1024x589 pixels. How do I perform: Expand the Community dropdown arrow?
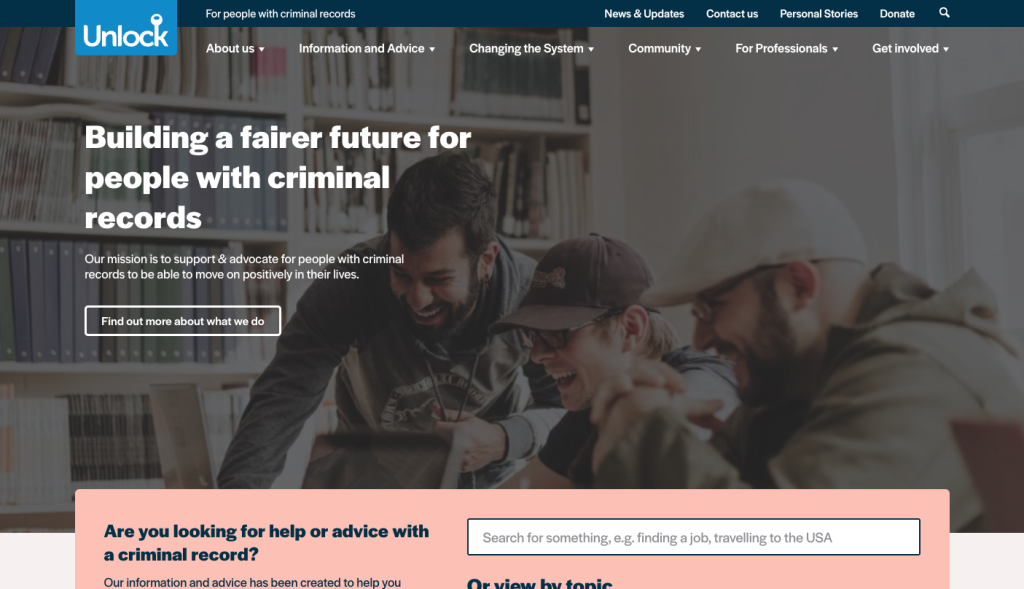coord(698,49)
